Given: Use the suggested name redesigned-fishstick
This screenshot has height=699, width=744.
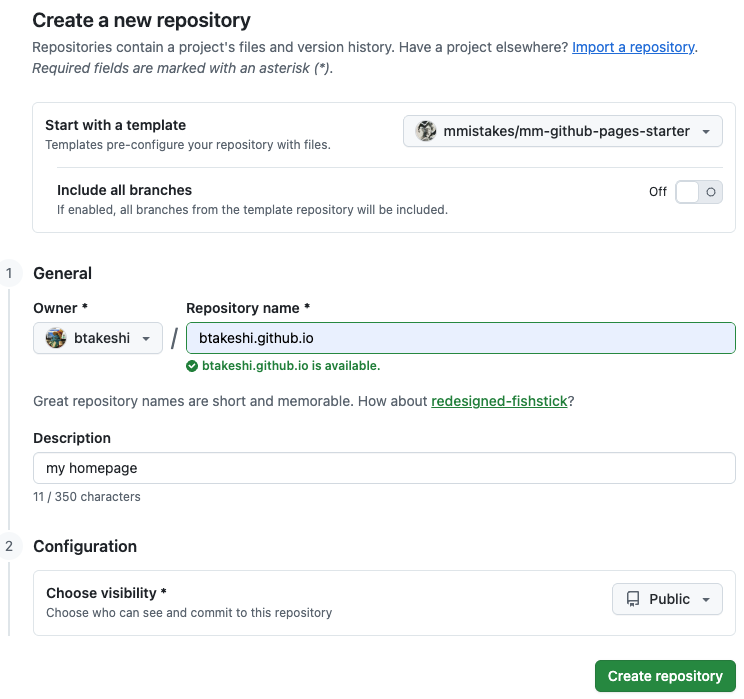Looking at the screenshot, I should pos(499,401).
